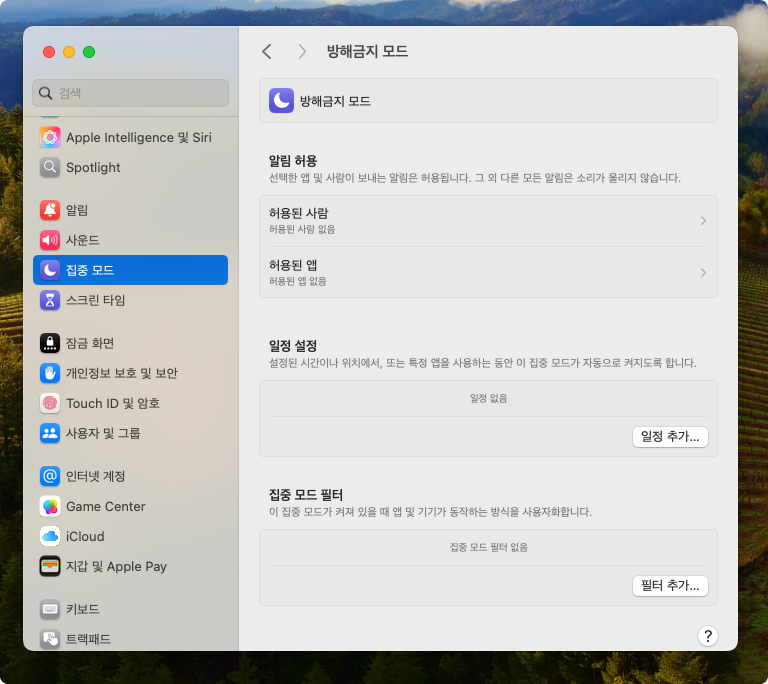Image resolution: width=768 pixels, height=684 pixels.
Task: Click the 알림 허용 heading
Action: point(292,161)
